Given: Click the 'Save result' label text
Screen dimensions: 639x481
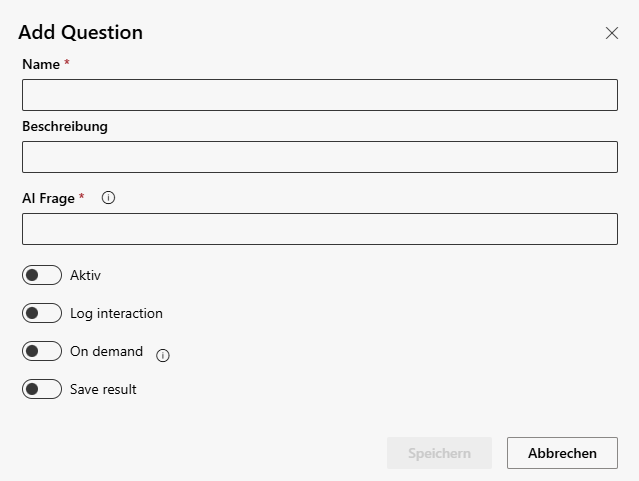Looking at the screenshot, I should click(x=103, y=389).
